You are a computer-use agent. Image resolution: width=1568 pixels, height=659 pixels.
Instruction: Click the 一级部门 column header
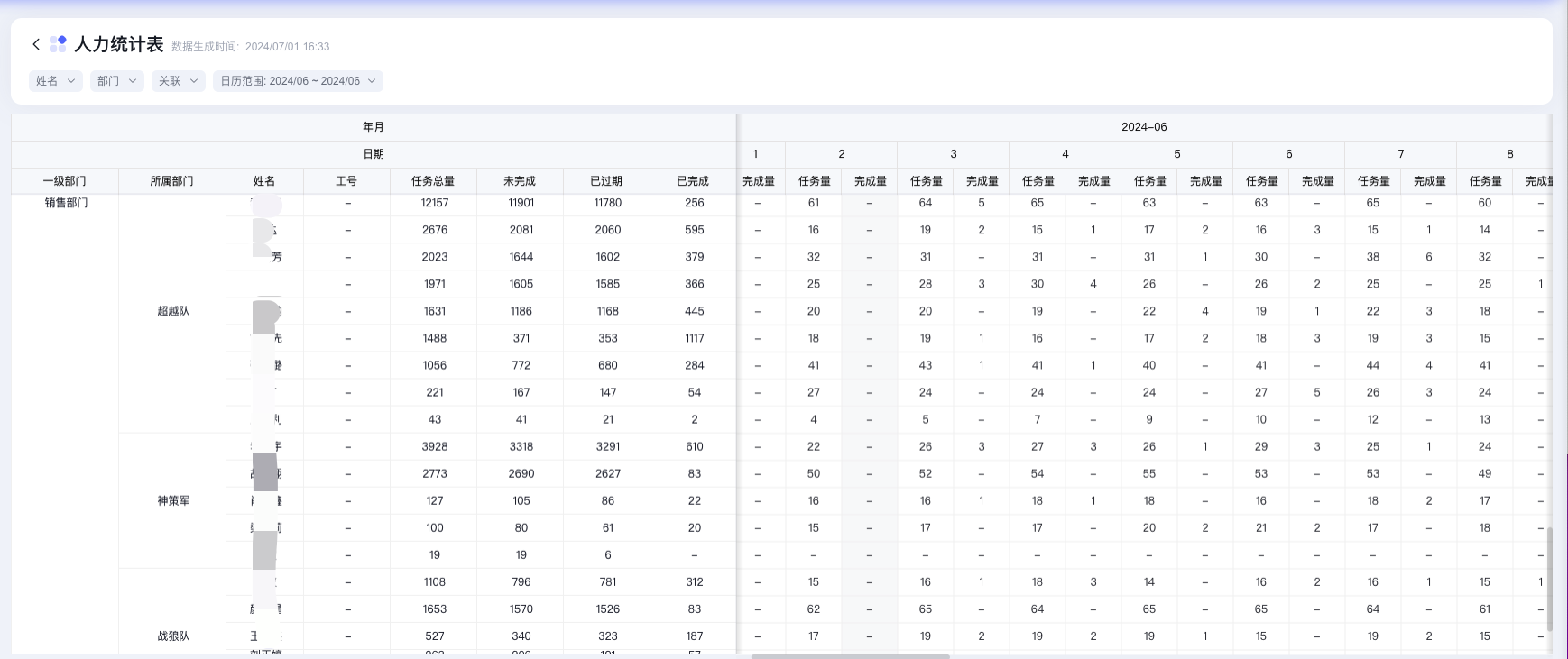pos(65,181)
